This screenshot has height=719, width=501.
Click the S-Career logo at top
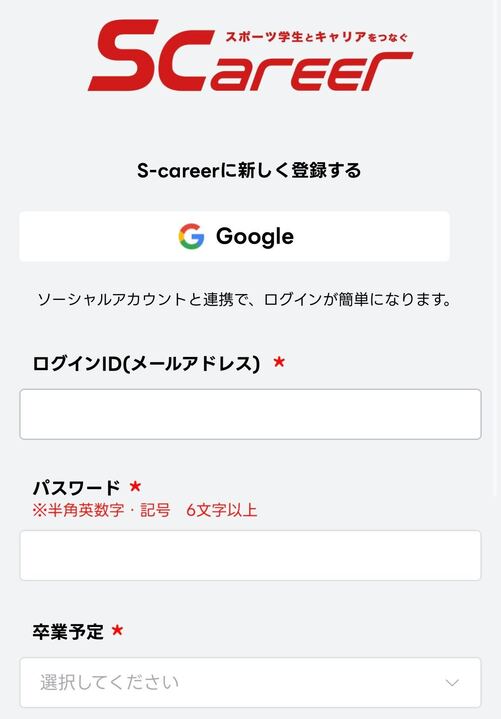click(x=250, y=55)
